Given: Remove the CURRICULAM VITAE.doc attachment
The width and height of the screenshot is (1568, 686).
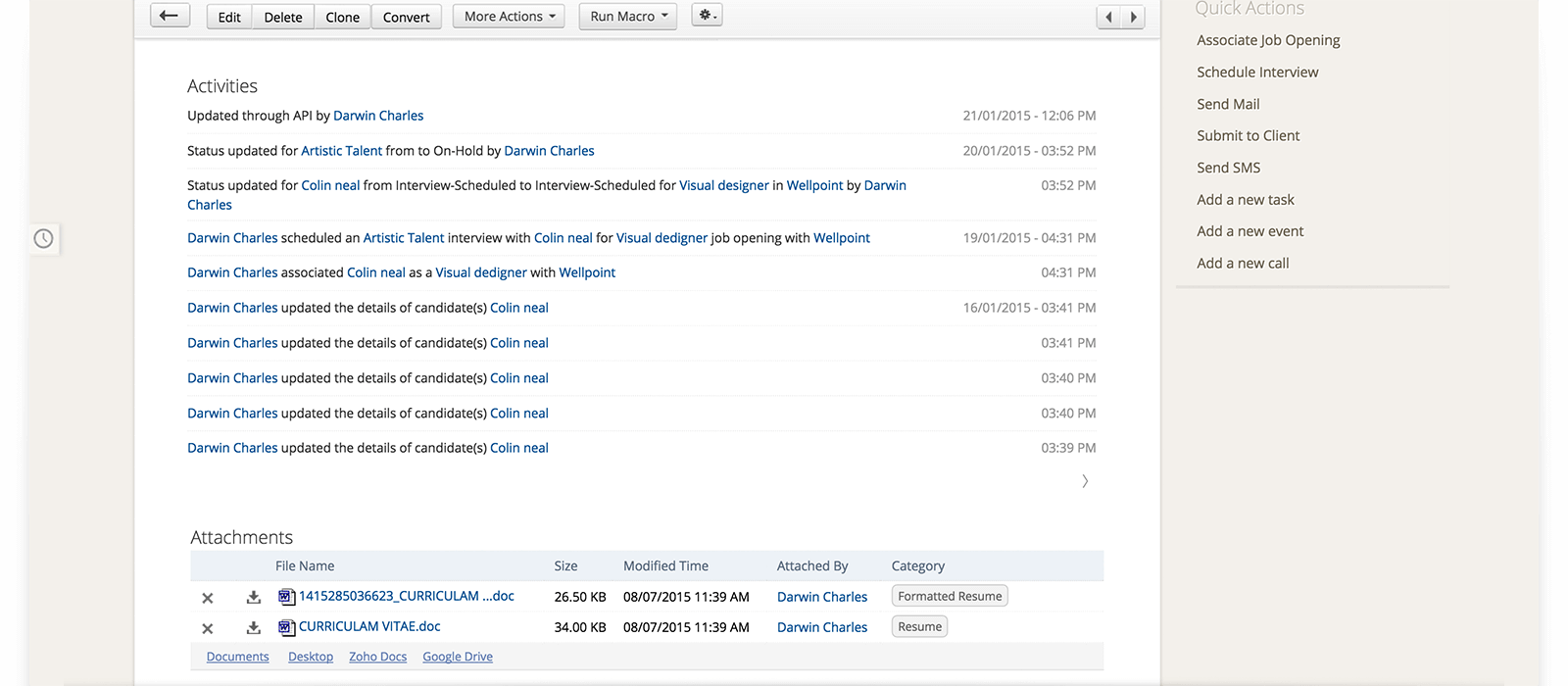Looking at the screenshot, I should pyautogui.click(x=208, y=628).
